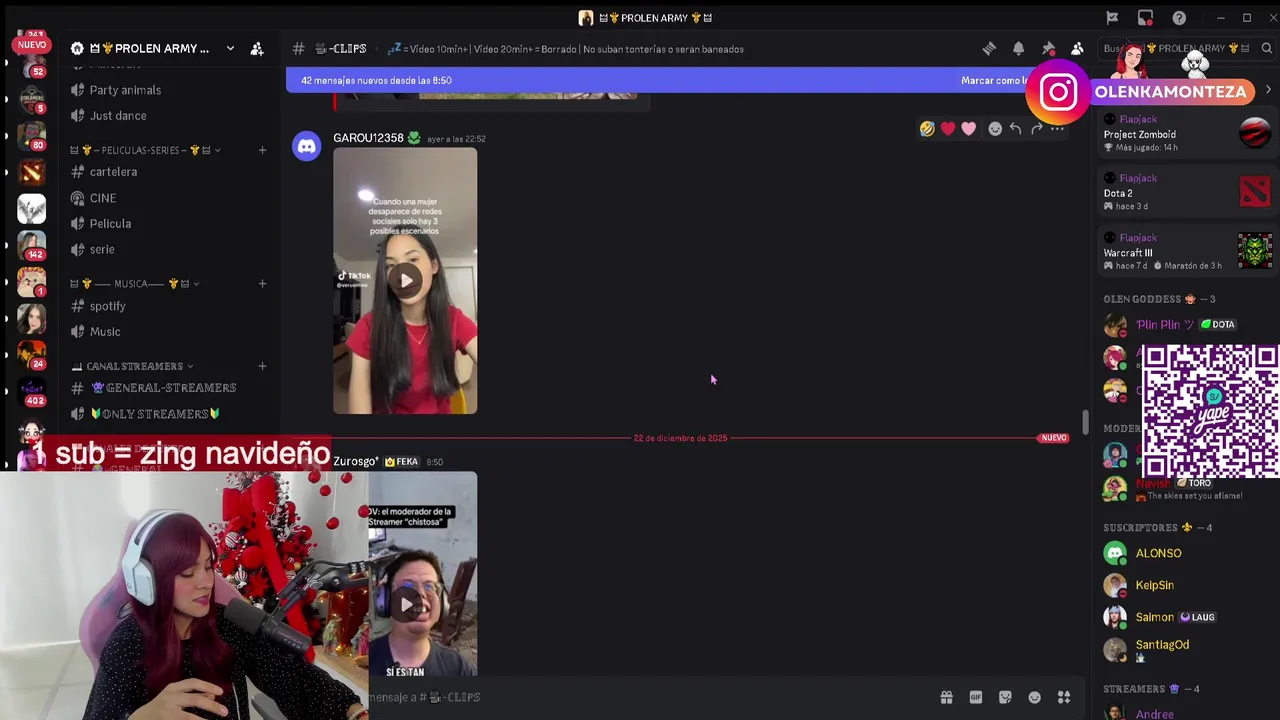Viewport: 1280px width, 720px height.
Task: Open GENERAL-STREAMERS channel
Action: pyautogui.click(x=165, y=388)
